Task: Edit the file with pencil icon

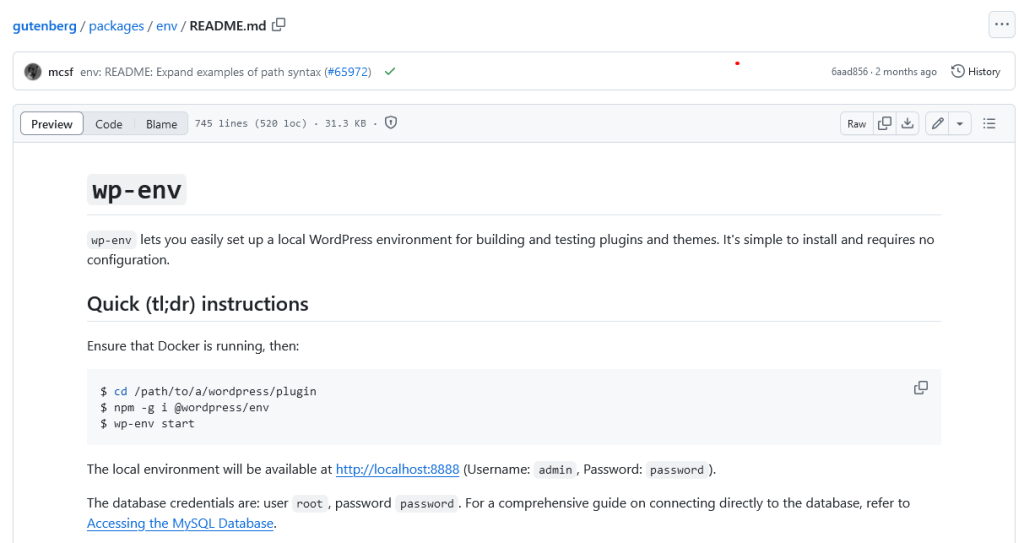Action: click(937, 123)
